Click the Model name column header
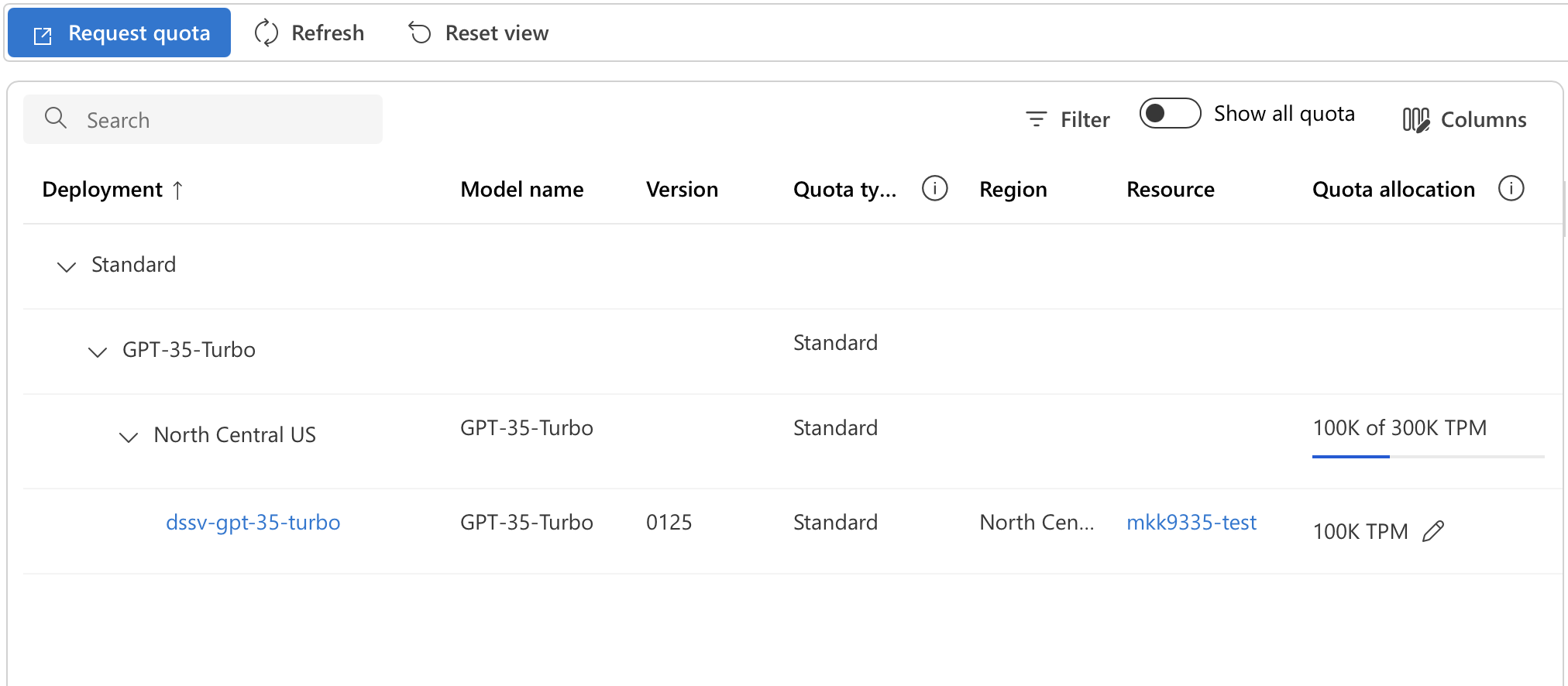Screen dimensions: 1568x686 [x=521, y=190]
